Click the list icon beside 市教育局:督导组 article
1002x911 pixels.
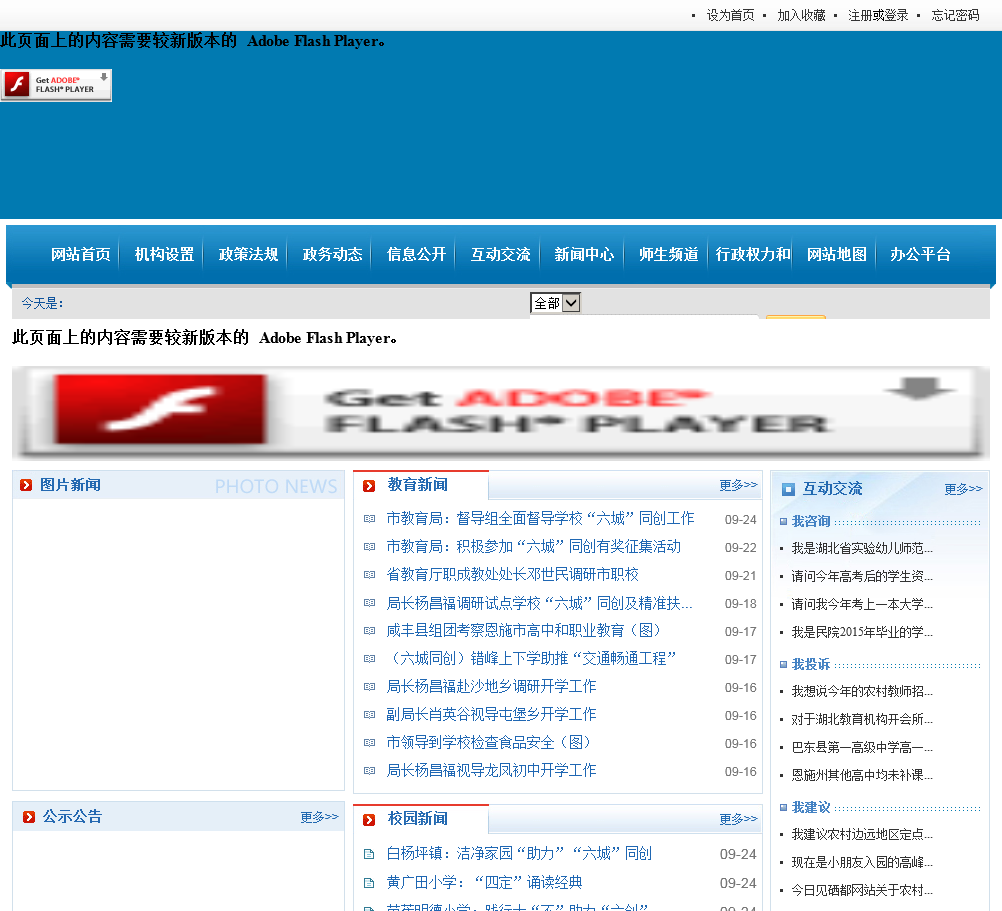point(369,519)
